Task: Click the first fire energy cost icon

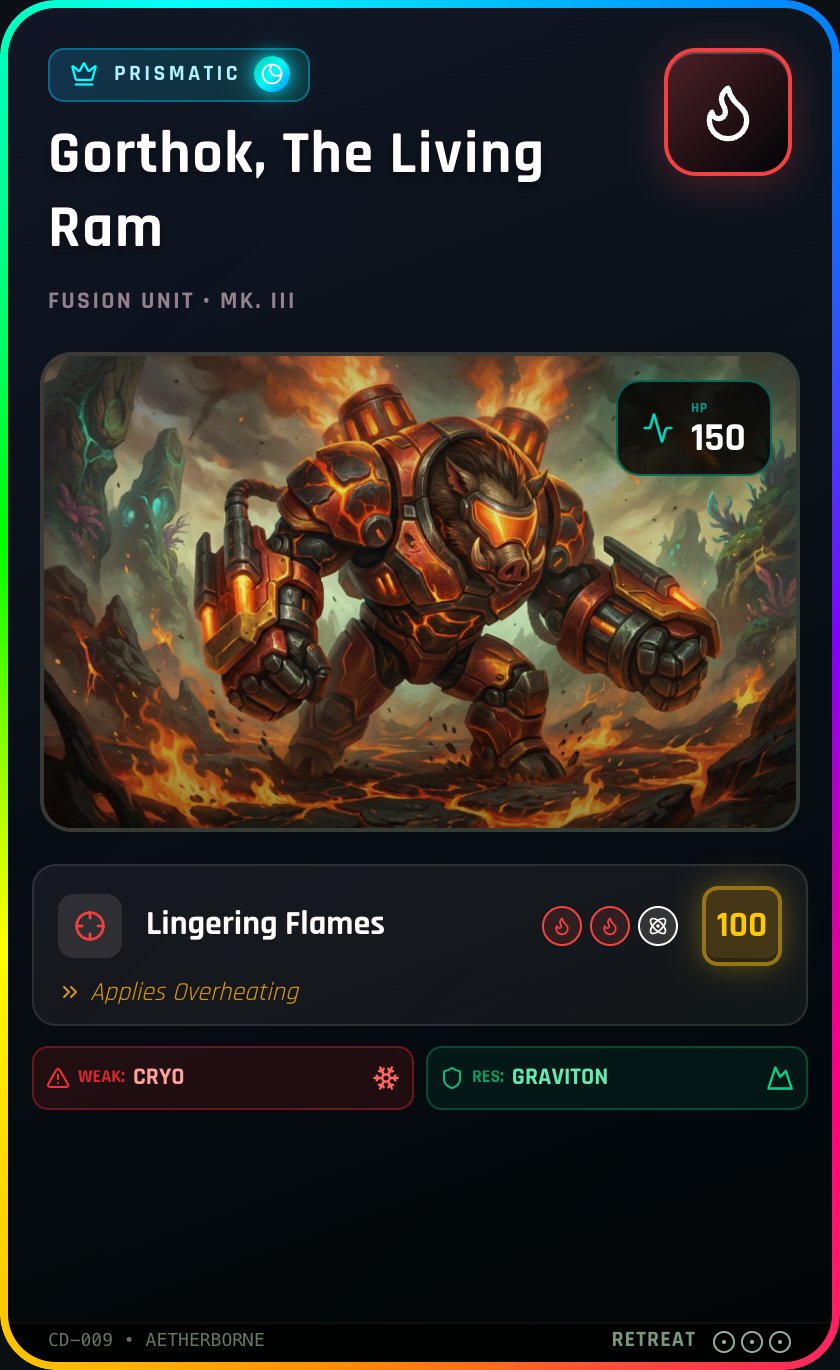Action: pyautogui.click(x=562, y=926)
